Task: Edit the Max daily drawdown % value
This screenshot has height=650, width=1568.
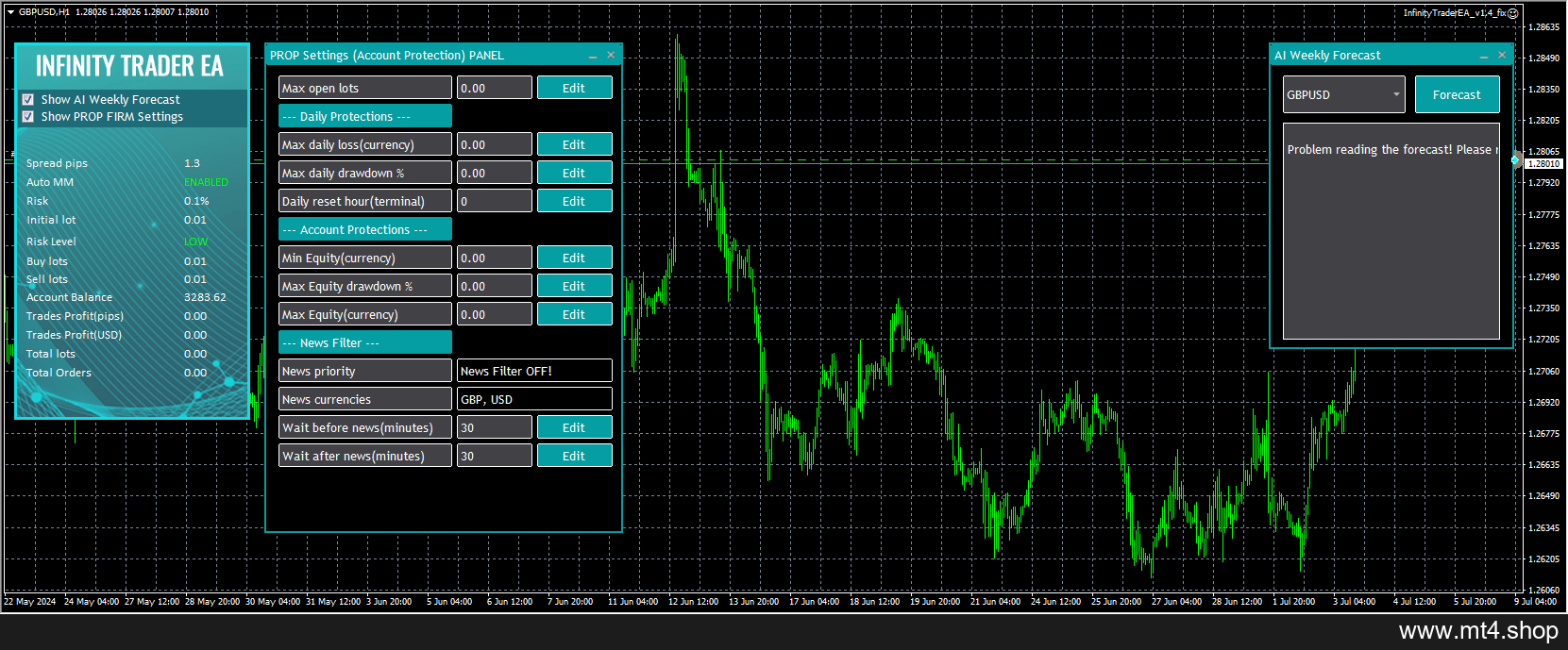Action: (574, 173)
